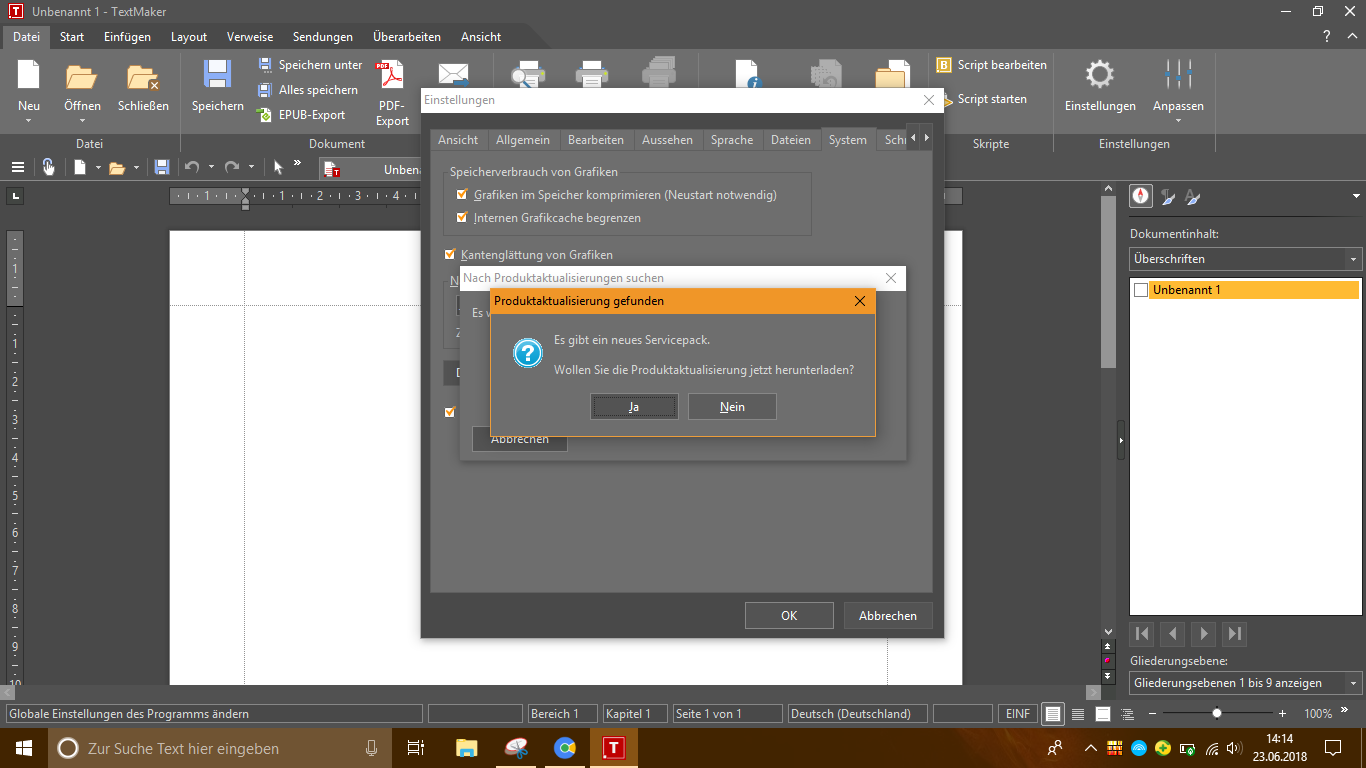This screenshot has width=1366, height=768.
Task: Click the zoom slider handle
Action: pos(1216,714)
